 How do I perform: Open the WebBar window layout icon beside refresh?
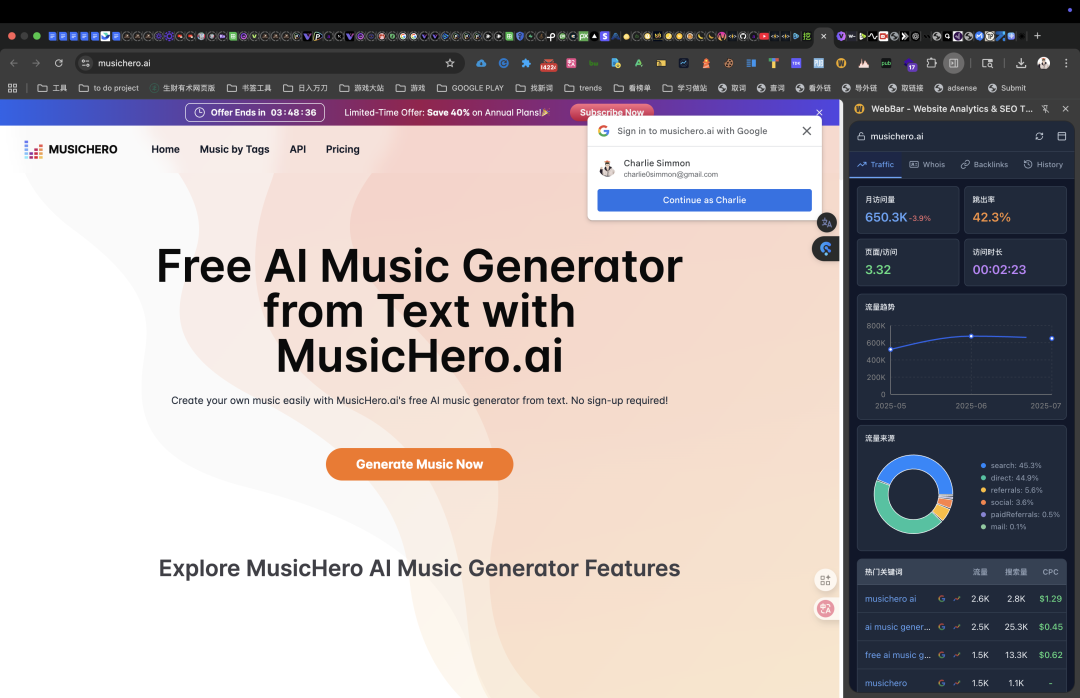click(x=1061, y=136)
